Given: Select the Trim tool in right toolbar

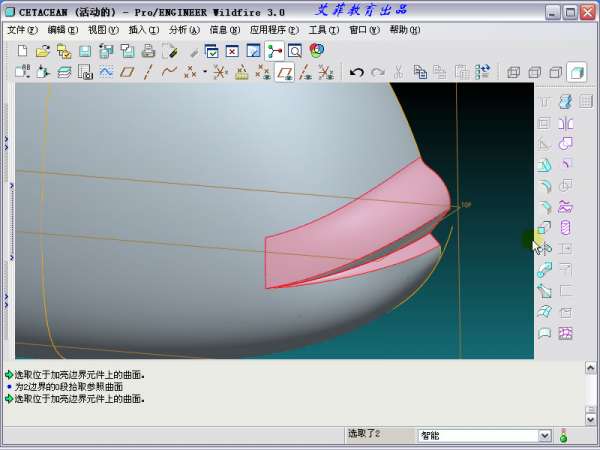Looking at the screenshot, I should tap(566, 165).
